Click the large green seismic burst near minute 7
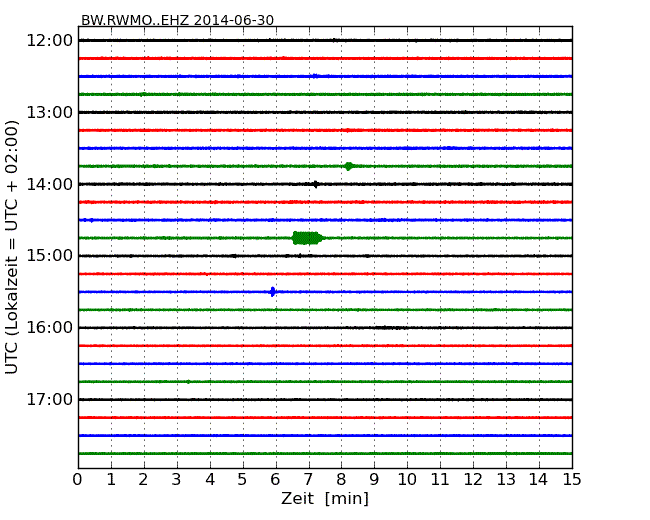The width and height of the screenshot is (650, 520). point(308,238)
